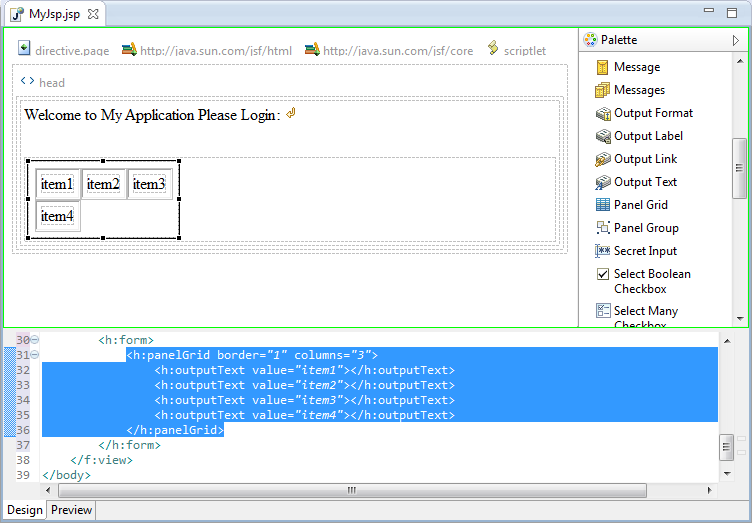Screen dimensions: 752x523
Task: Collapse the code fold at line 30
Action: (x=35, y=340)
